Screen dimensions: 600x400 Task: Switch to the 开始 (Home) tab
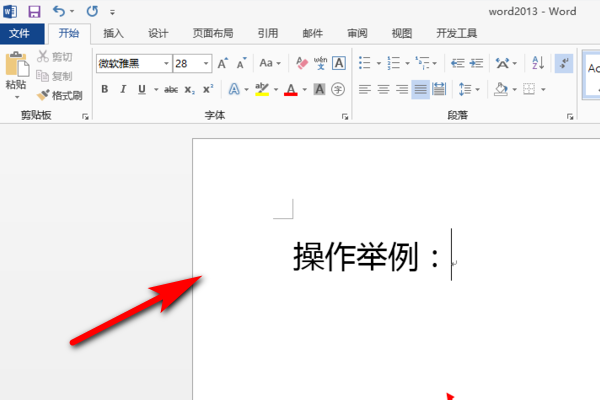tap(69, 33)
